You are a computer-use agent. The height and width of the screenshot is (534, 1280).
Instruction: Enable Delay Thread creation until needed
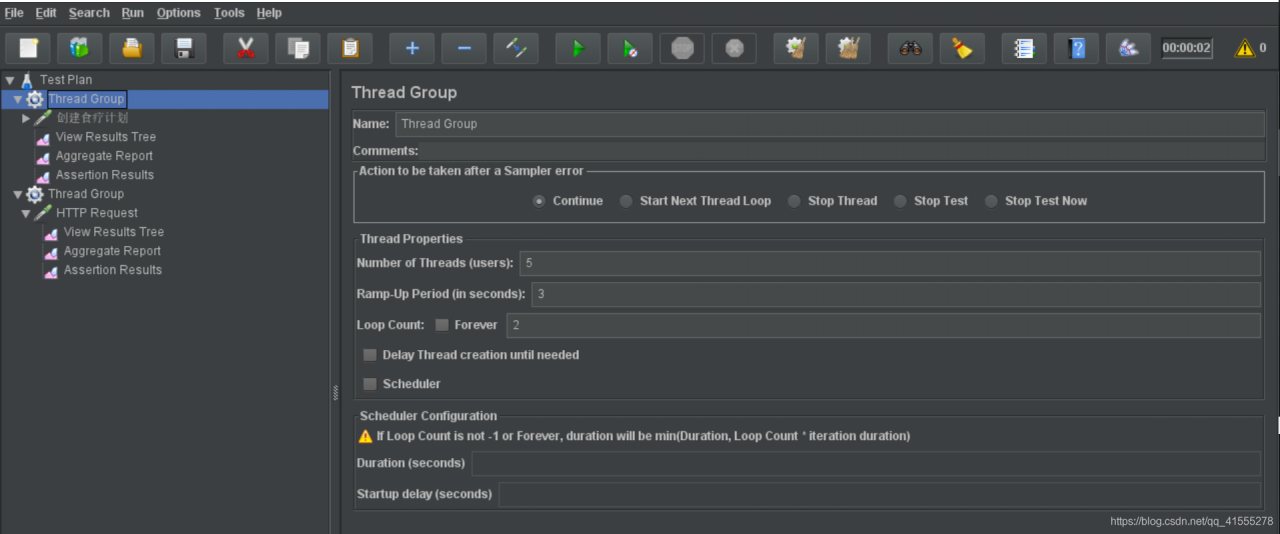pyautogui.click(x=370, y=355)
